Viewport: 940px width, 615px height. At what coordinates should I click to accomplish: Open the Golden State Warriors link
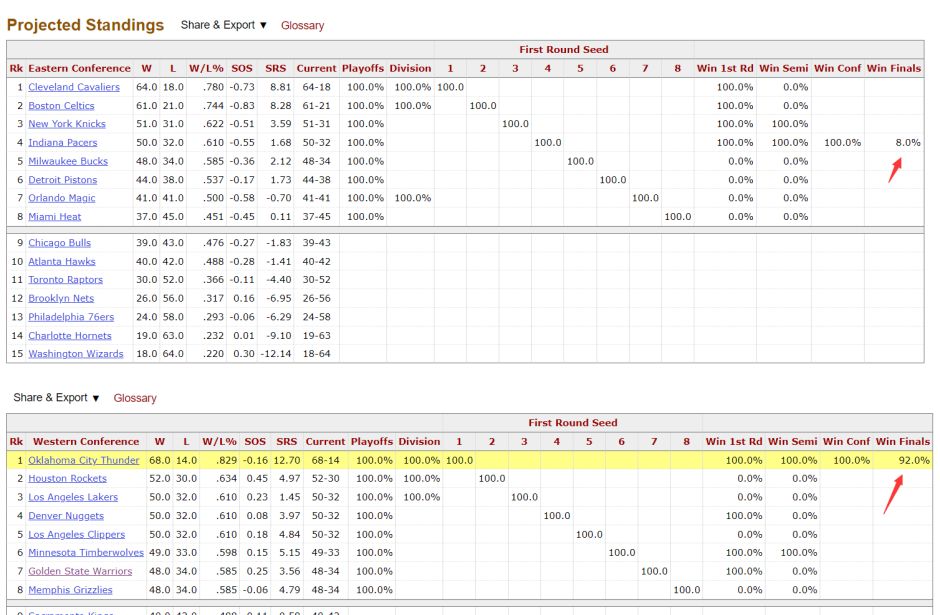(x=79, y=572)
